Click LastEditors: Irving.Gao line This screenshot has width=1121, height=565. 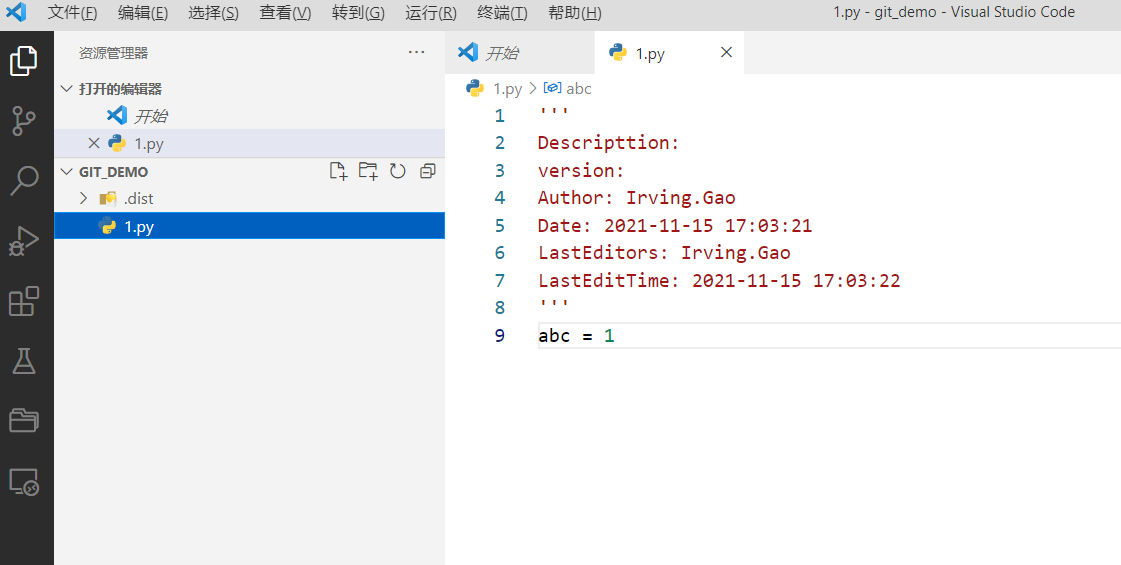pyautogui.click(x=664, y=252)
